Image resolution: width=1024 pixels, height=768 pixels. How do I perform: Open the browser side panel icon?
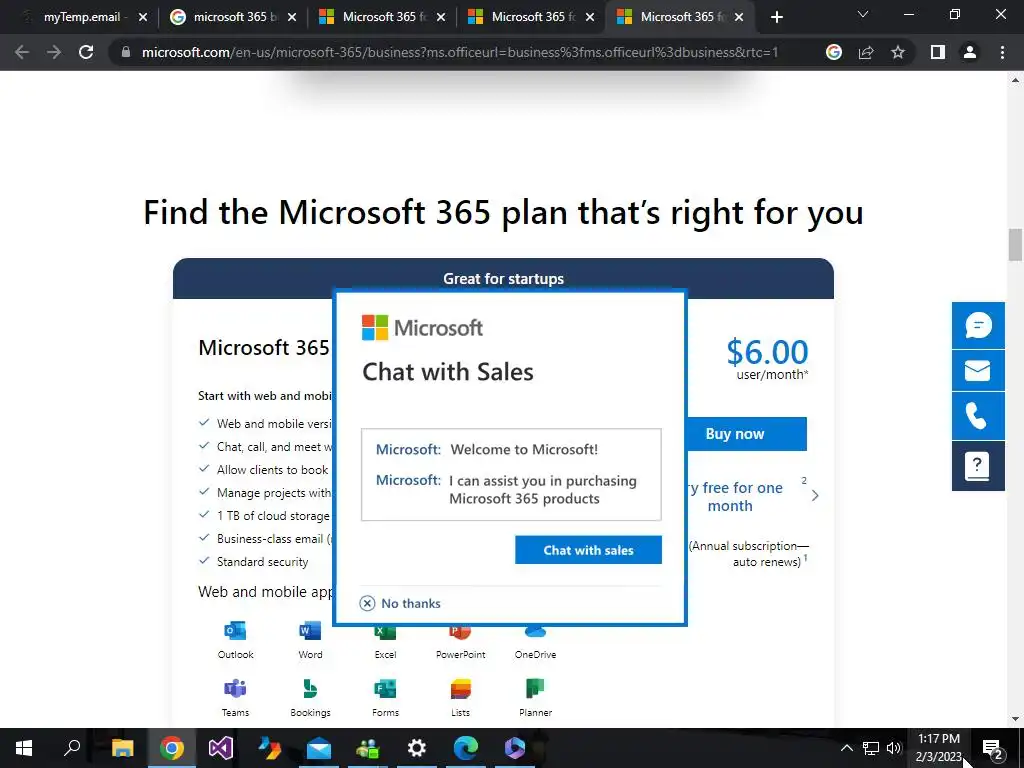938,52
